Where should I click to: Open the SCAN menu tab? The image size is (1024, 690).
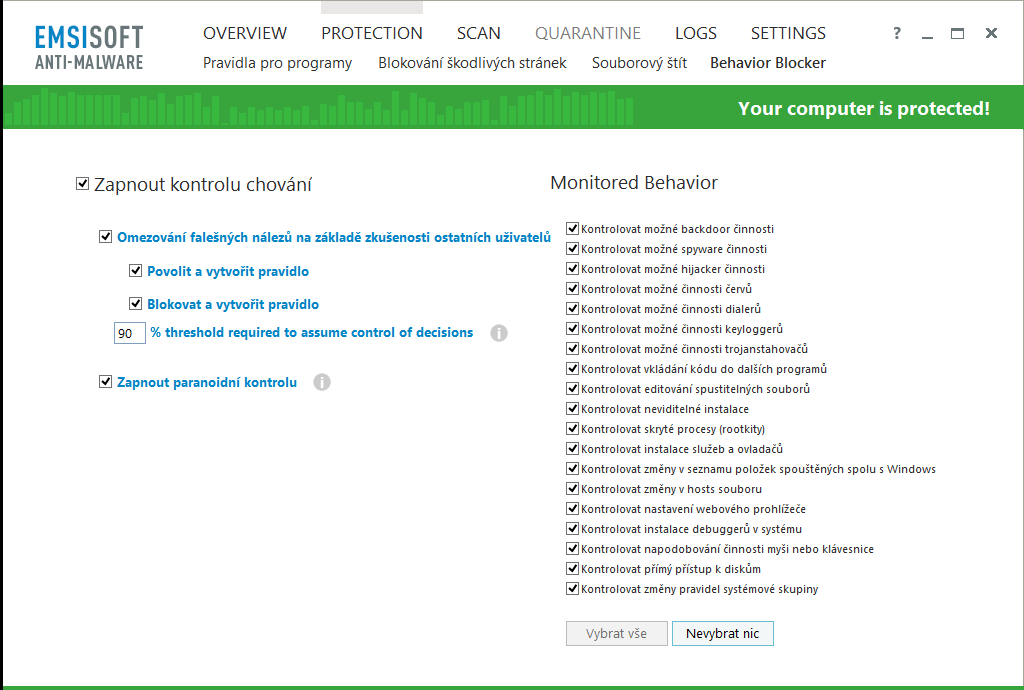[478, 33]
